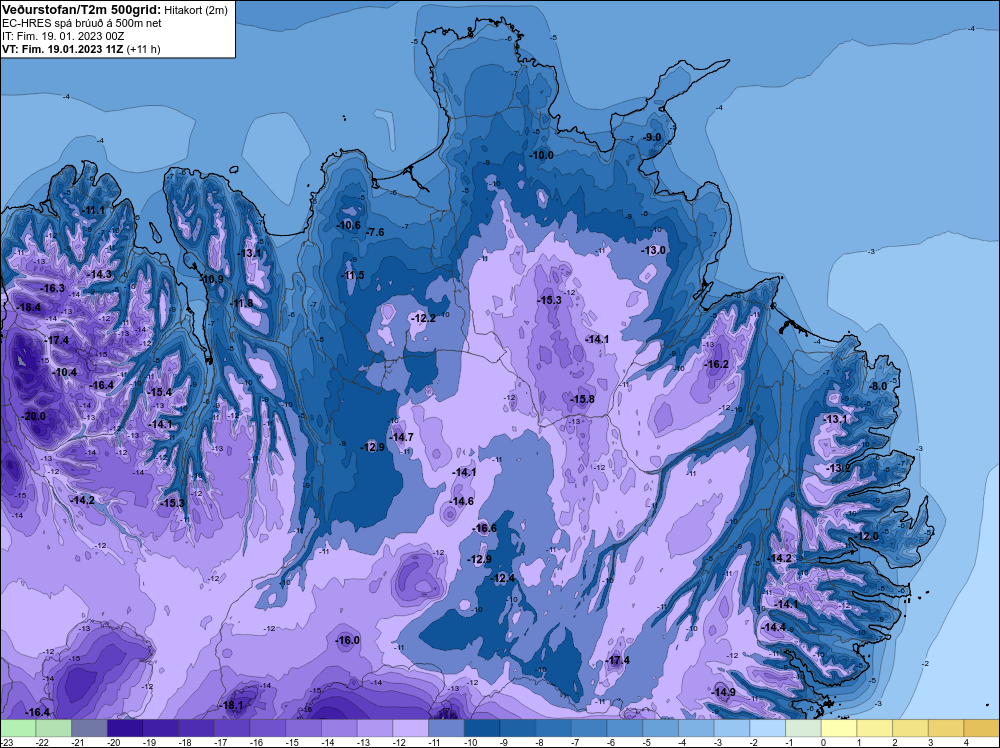Pick the dark purple legend swatch labeled -20
The image size is (1000, 748).
point(125,728)
